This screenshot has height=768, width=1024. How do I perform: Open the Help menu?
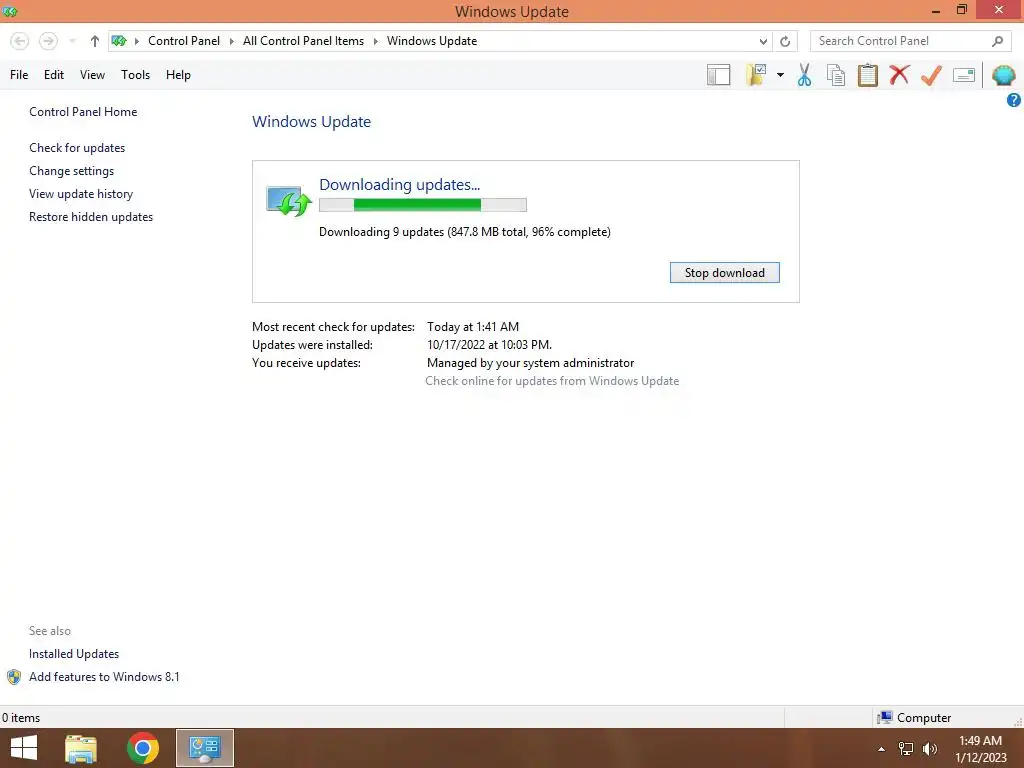(x=178, y=74)
